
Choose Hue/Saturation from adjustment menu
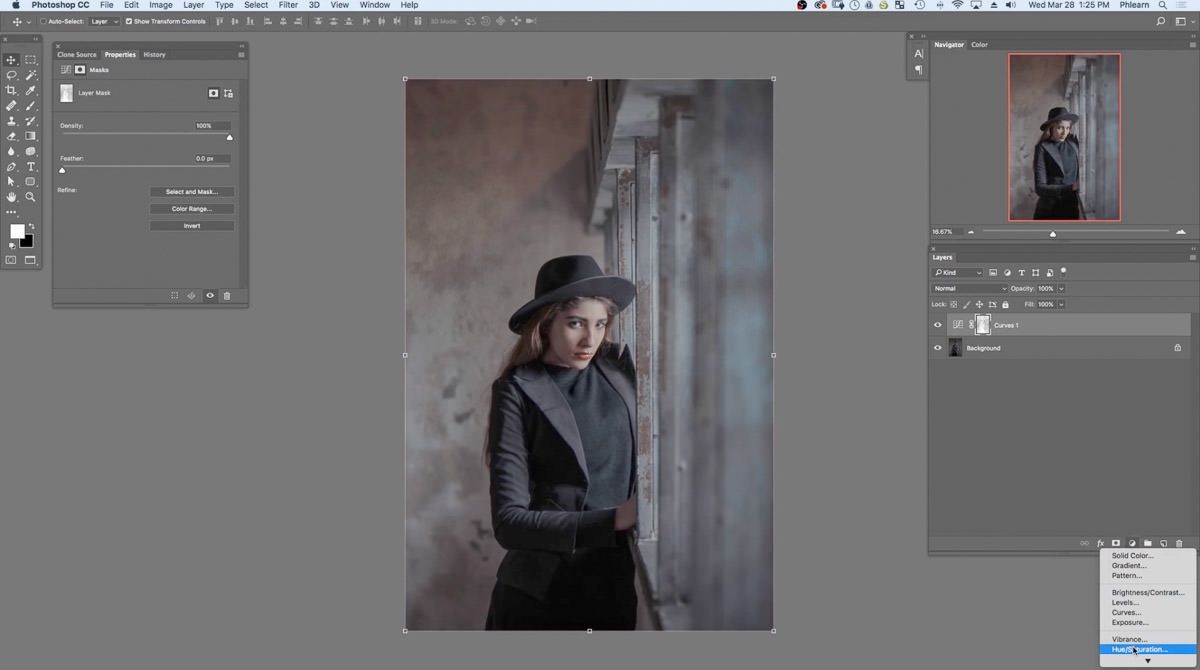click(1147, 649)
